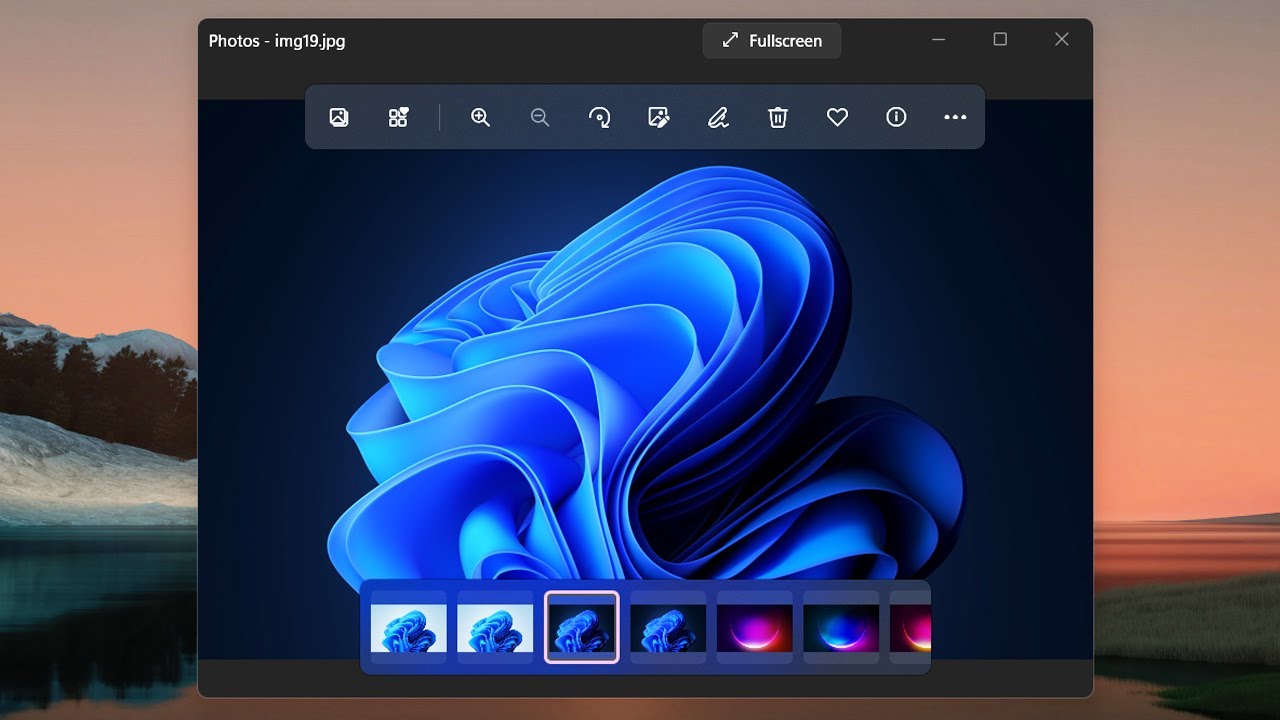The height and width of the screenshot is (720, 1280).
Task: Click the zoom out magnifier
Action: [540, 117]
